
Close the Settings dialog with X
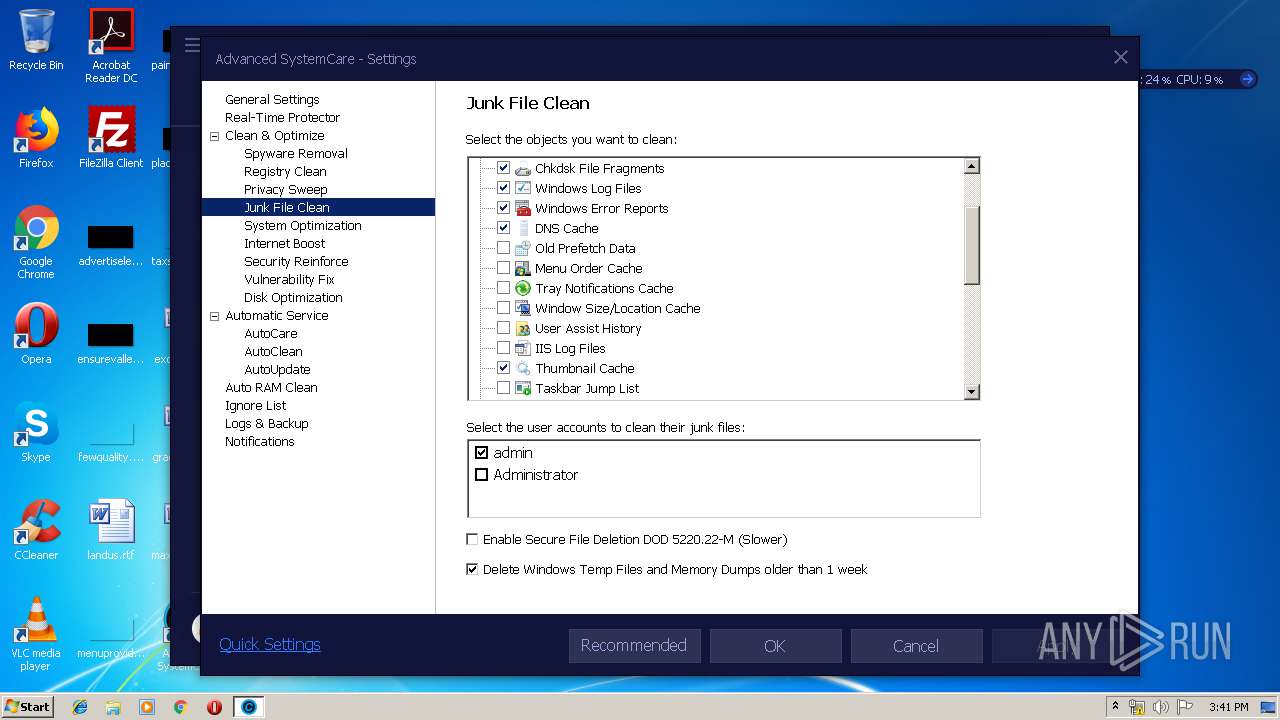pos(1120,58)
